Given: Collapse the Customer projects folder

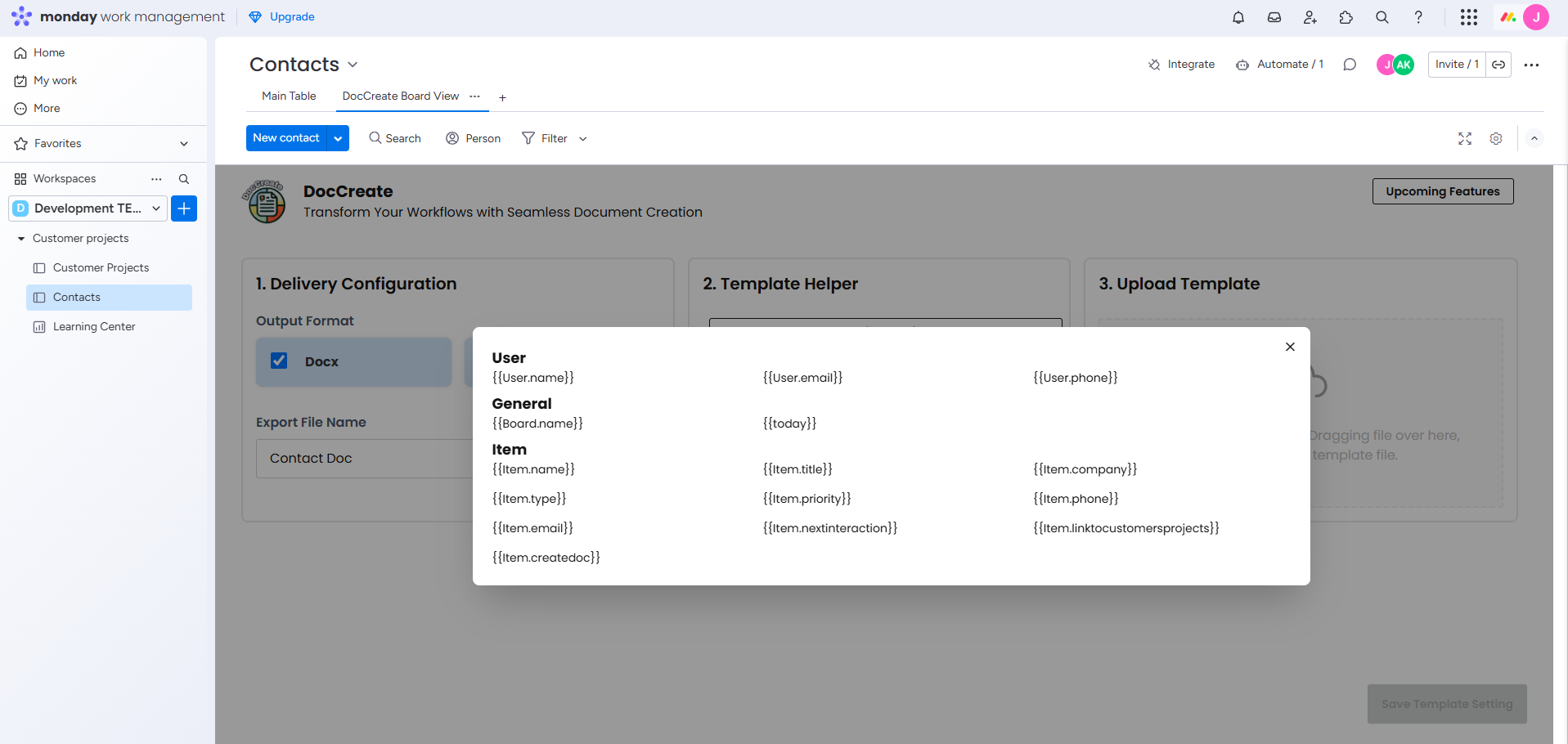Looking at the screenshot, I should point(21,239).
